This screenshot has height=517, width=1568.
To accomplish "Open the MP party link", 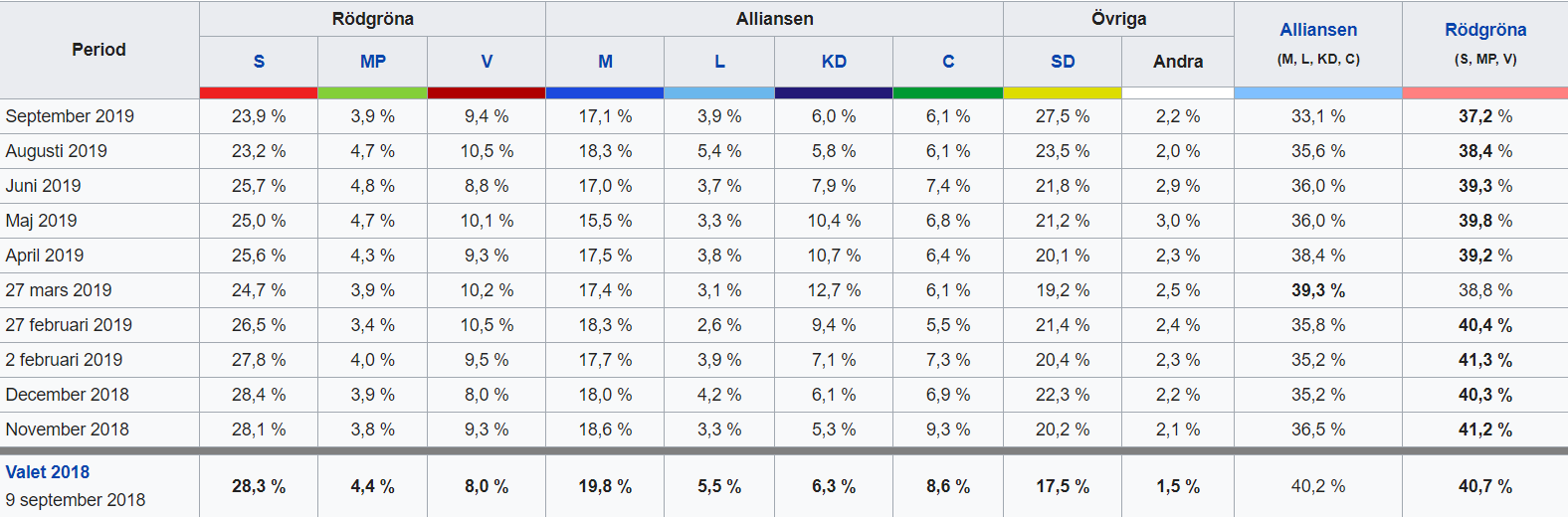I will pyautogui.click(x=373, y=62).
